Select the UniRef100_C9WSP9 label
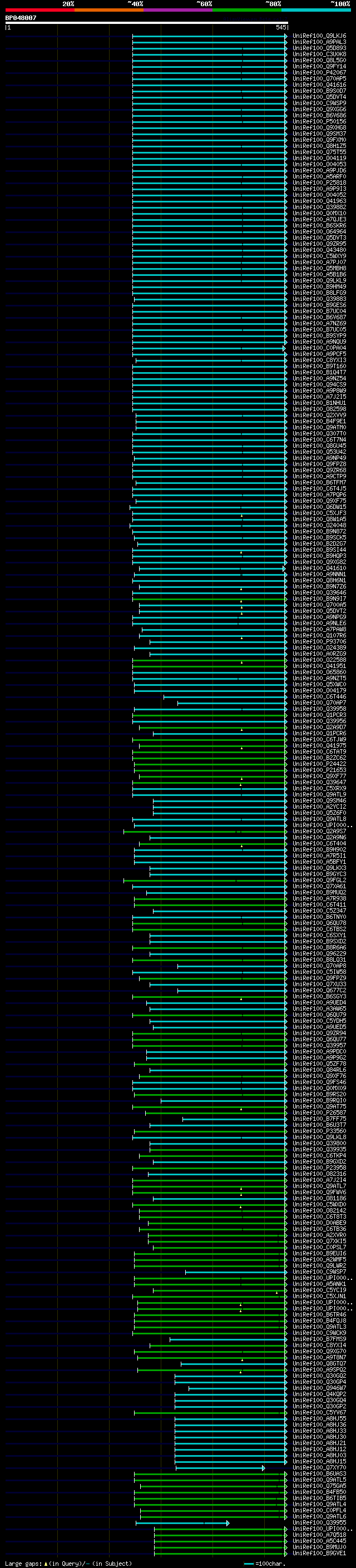Viewport: 356px width, 1568px height. click(319, 103)
